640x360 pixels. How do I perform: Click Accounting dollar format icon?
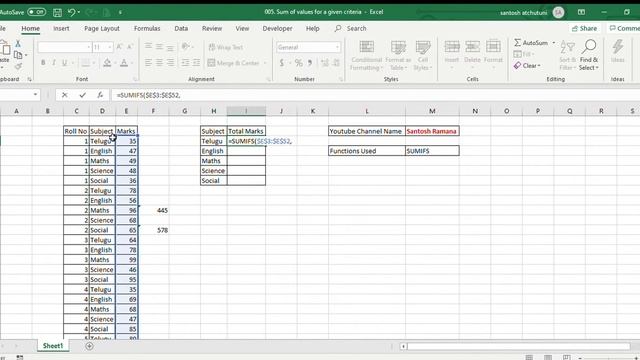(x=282, y=63)
